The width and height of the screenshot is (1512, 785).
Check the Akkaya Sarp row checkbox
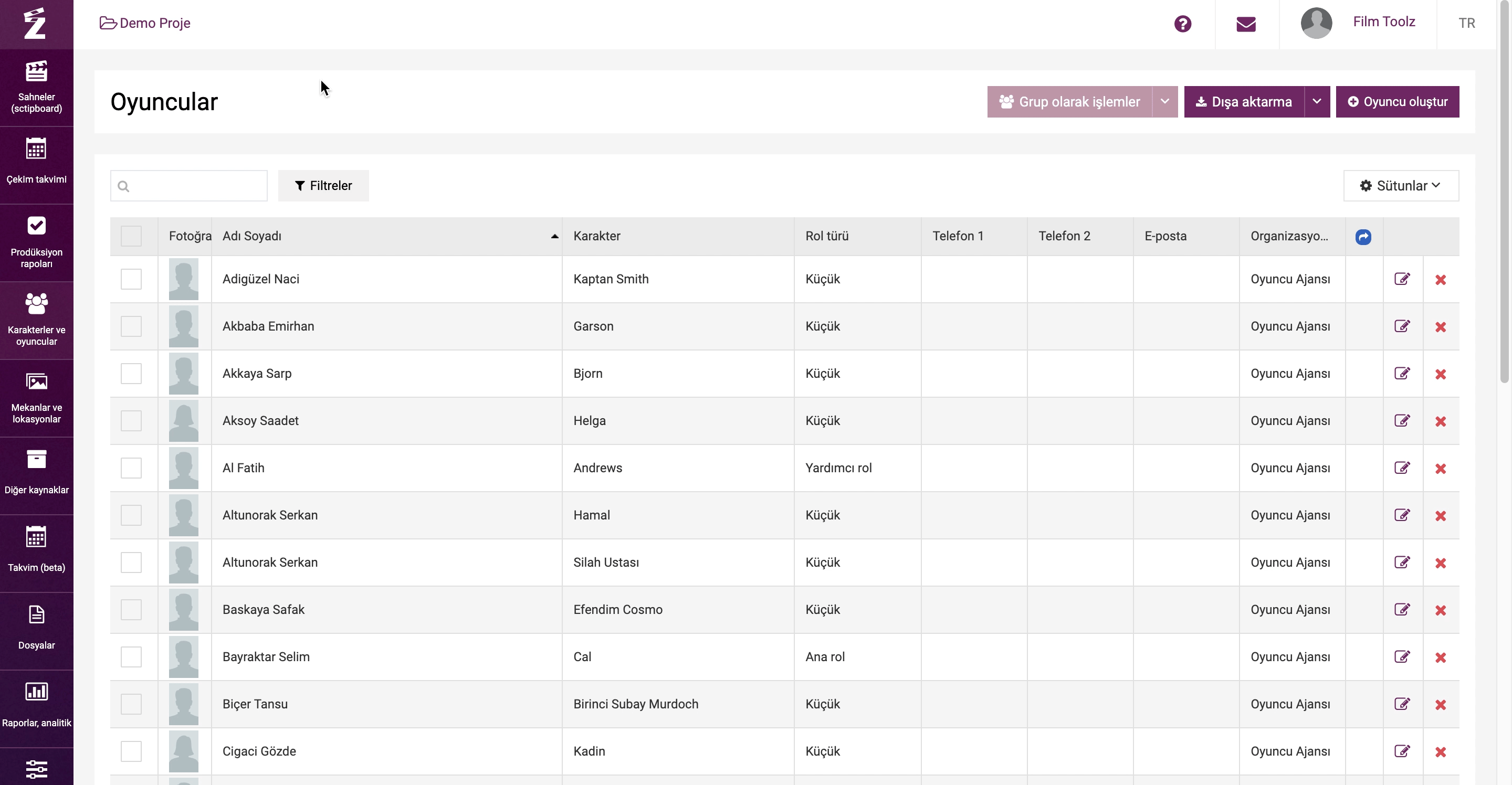(131, 373)
